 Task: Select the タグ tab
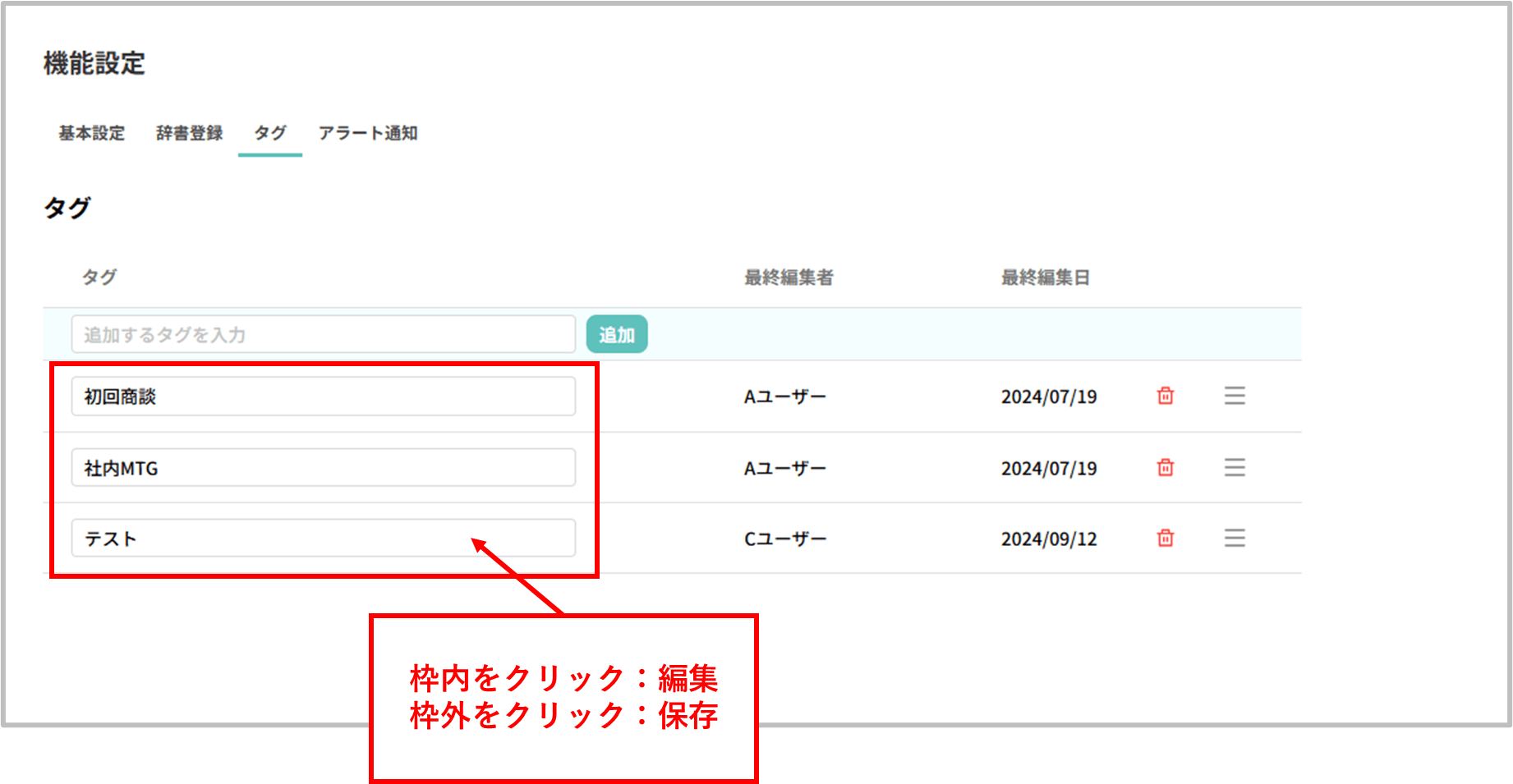click(270, 133)
